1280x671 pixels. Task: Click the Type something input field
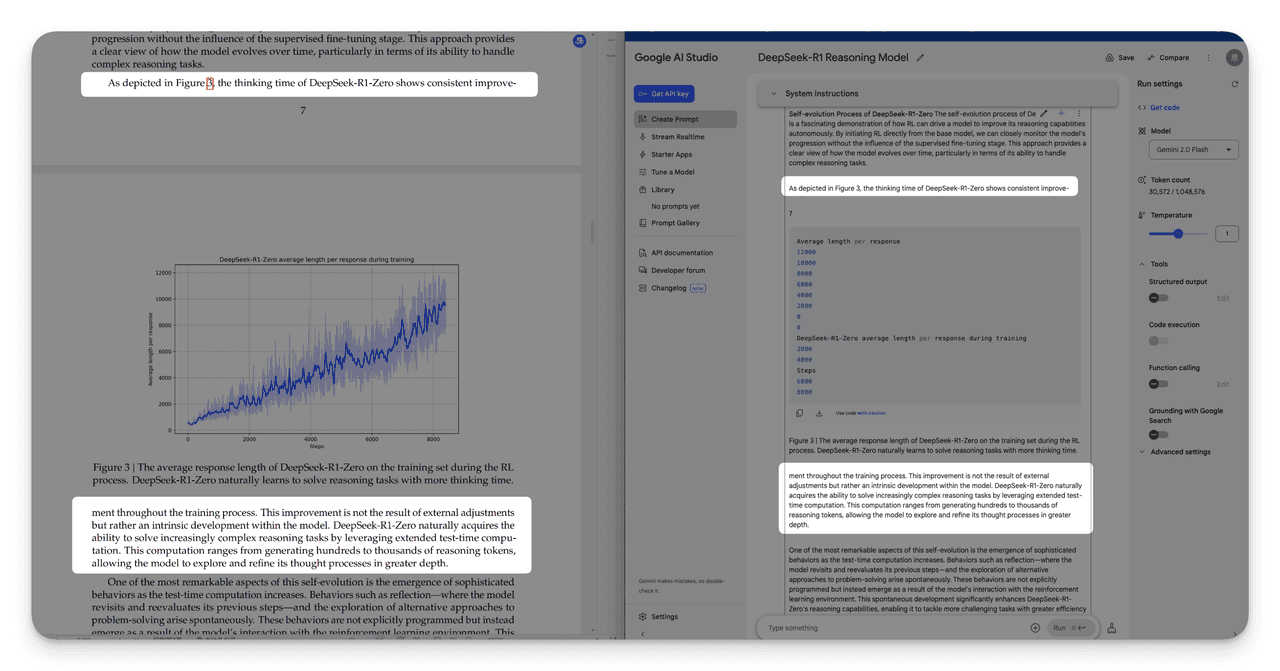[x=890, y=628]
